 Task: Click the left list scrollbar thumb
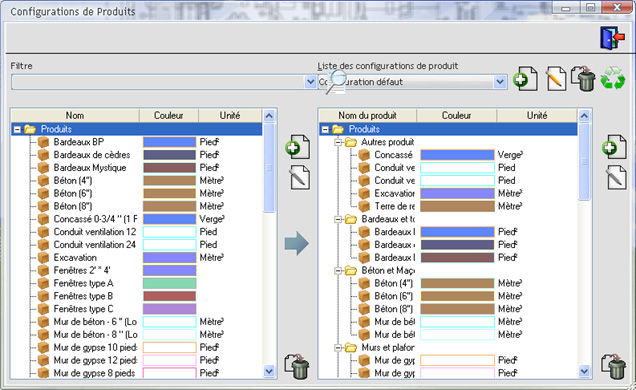coord(269,167)
